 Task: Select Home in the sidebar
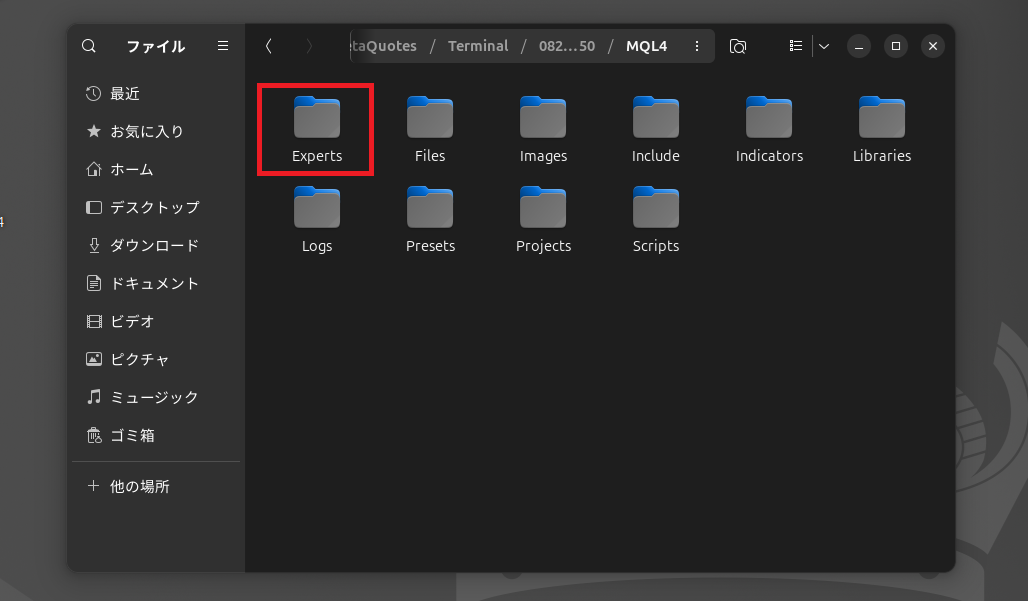pos(131,170)
